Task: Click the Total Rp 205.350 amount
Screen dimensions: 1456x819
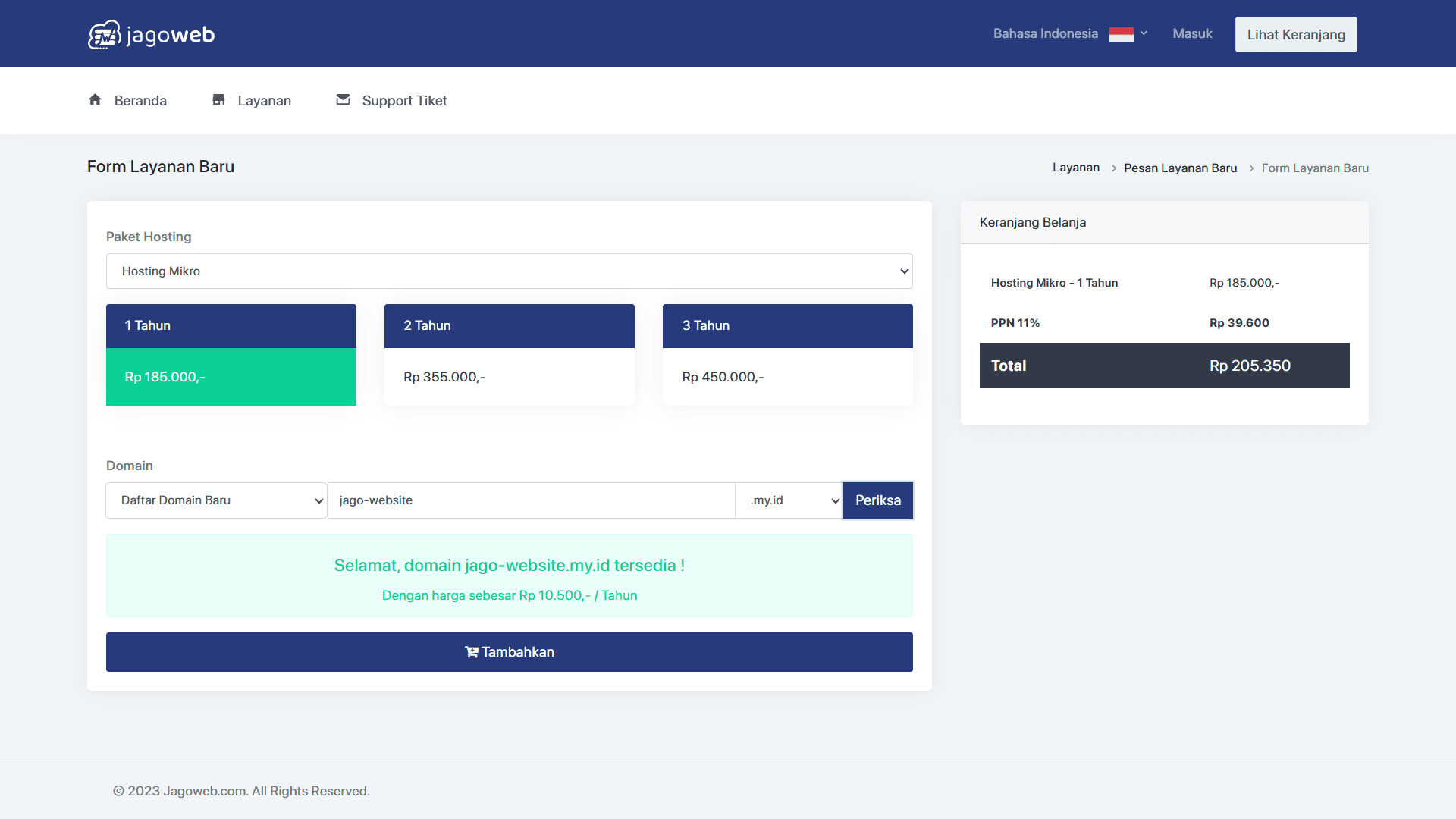Action: (1250, 366)
